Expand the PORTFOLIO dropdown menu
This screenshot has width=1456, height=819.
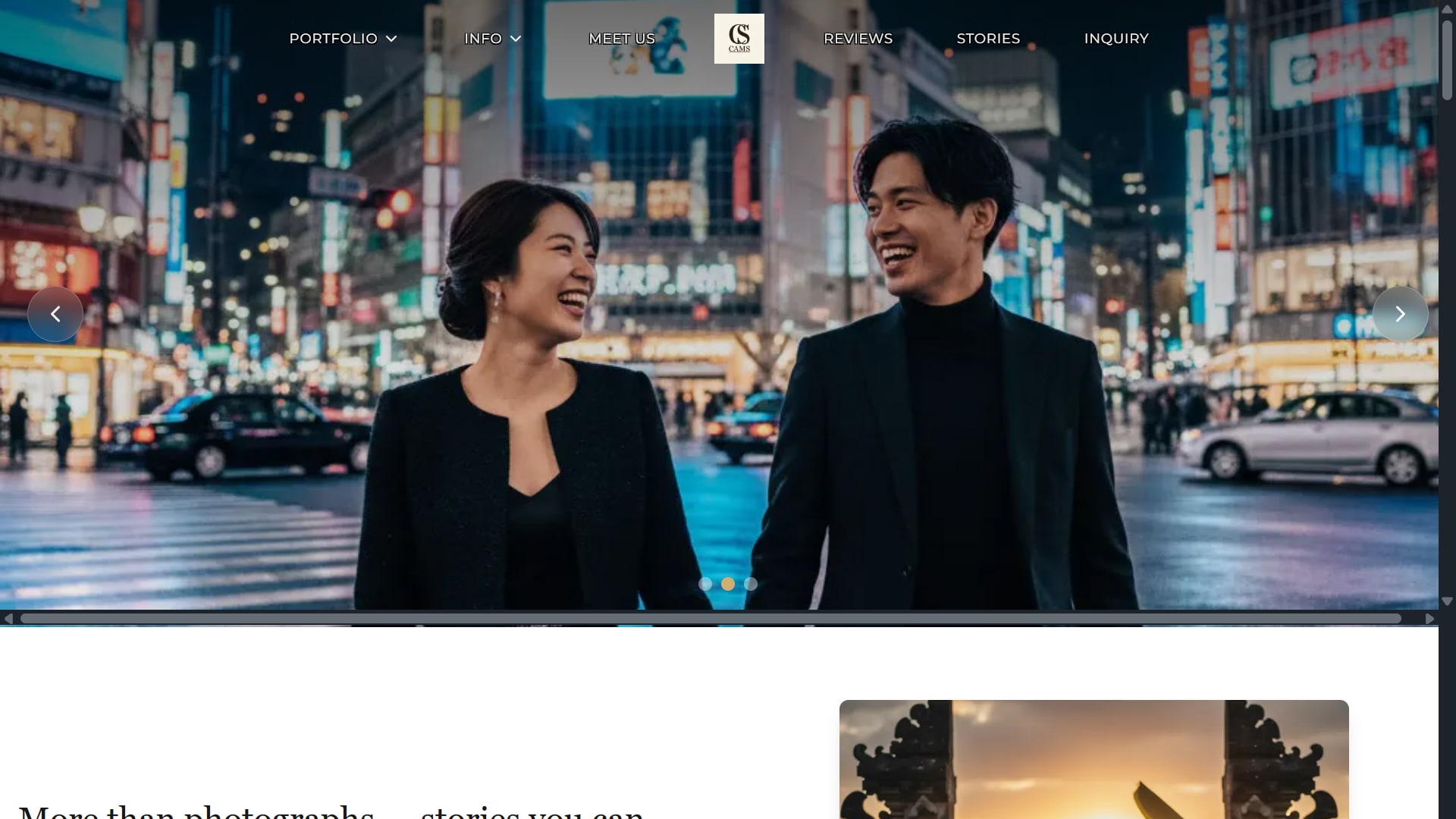[334, 38]
